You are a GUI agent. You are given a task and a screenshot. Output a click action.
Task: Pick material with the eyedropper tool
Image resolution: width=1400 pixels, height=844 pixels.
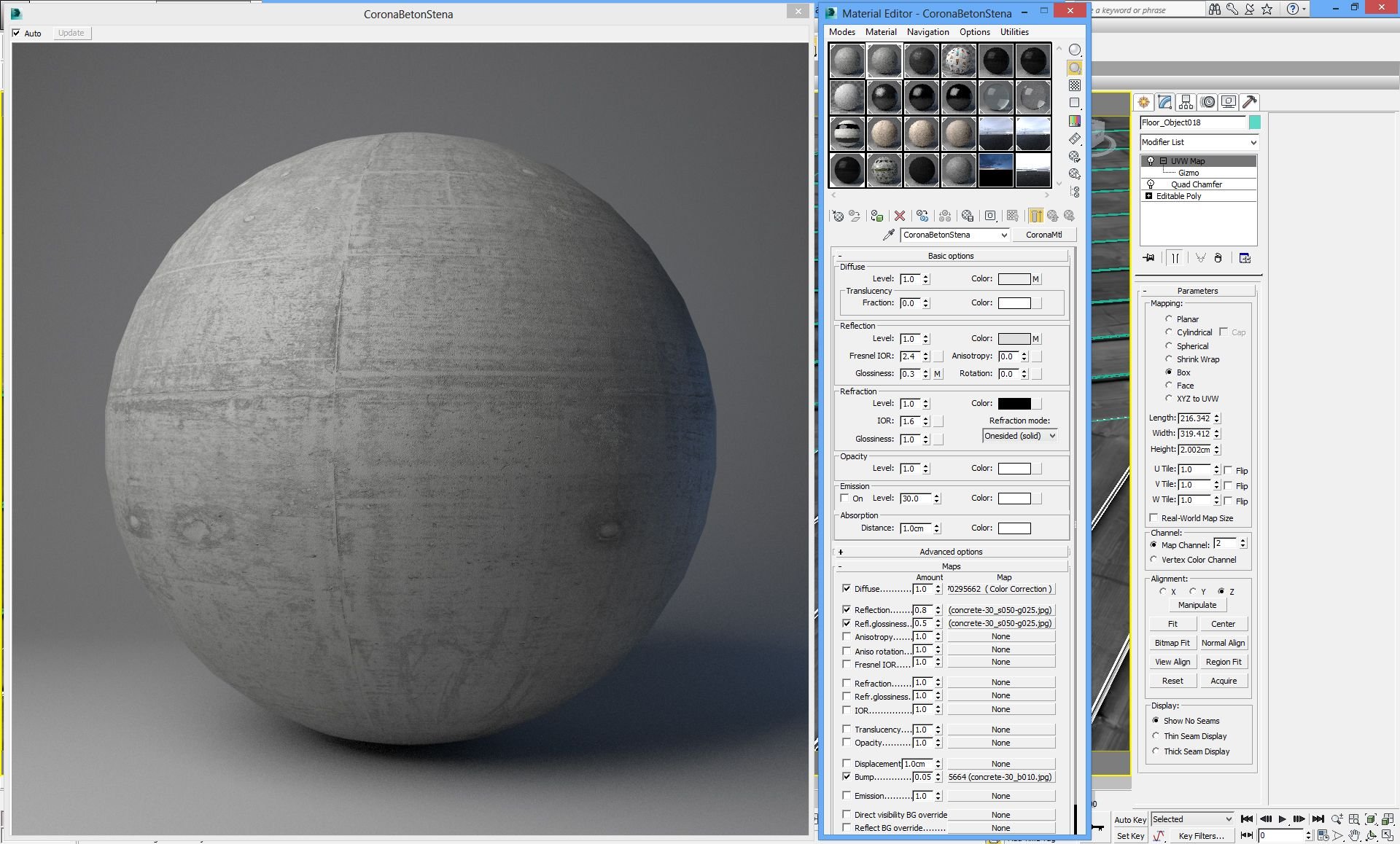[888, 235]
